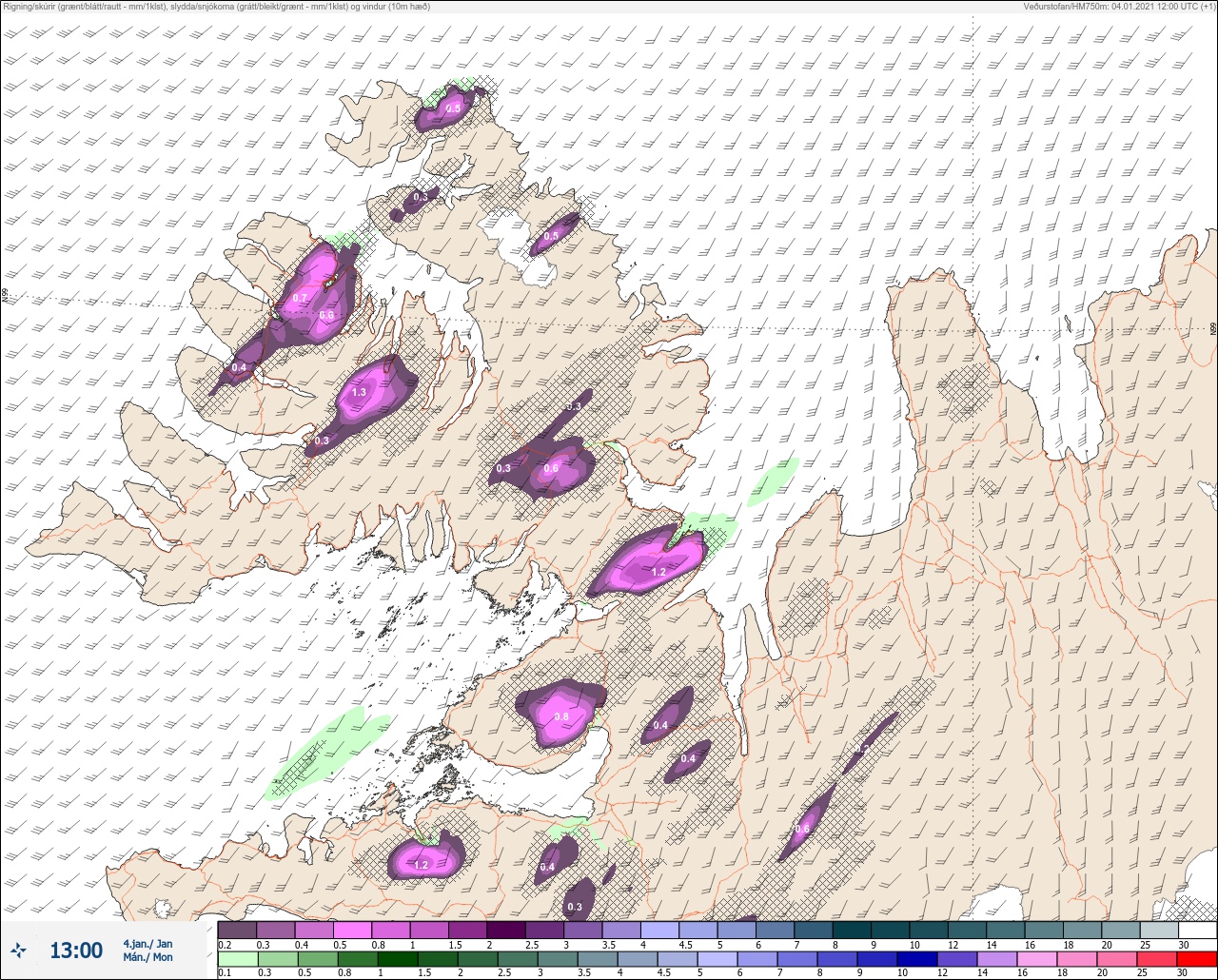
Task: Select the darkest purple upper swatch at label 2
Action: click(x=506, y=930)
